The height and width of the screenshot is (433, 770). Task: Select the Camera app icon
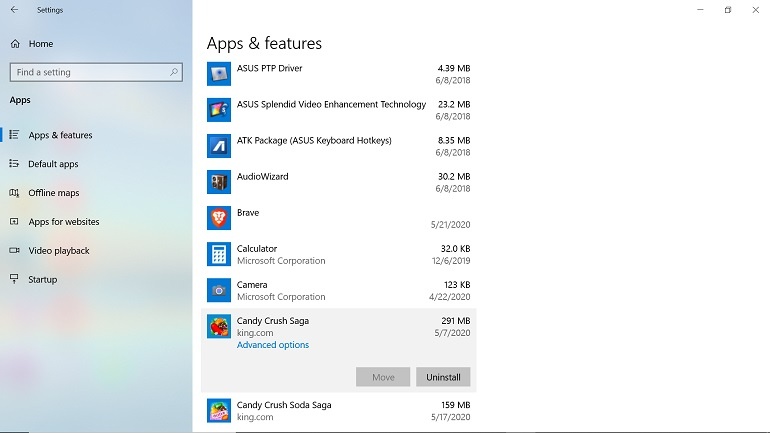[219, 290]
